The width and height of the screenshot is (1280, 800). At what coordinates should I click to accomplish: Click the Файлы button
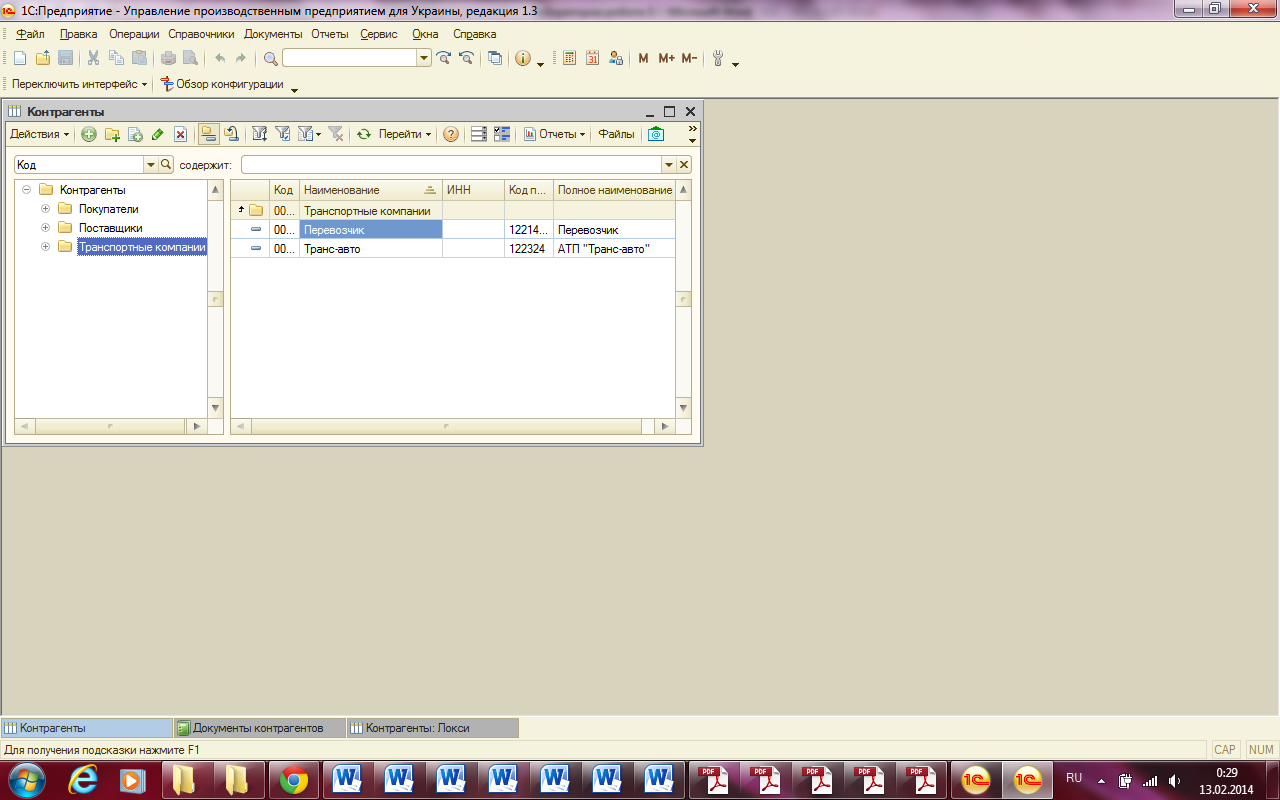coord(616,134)
